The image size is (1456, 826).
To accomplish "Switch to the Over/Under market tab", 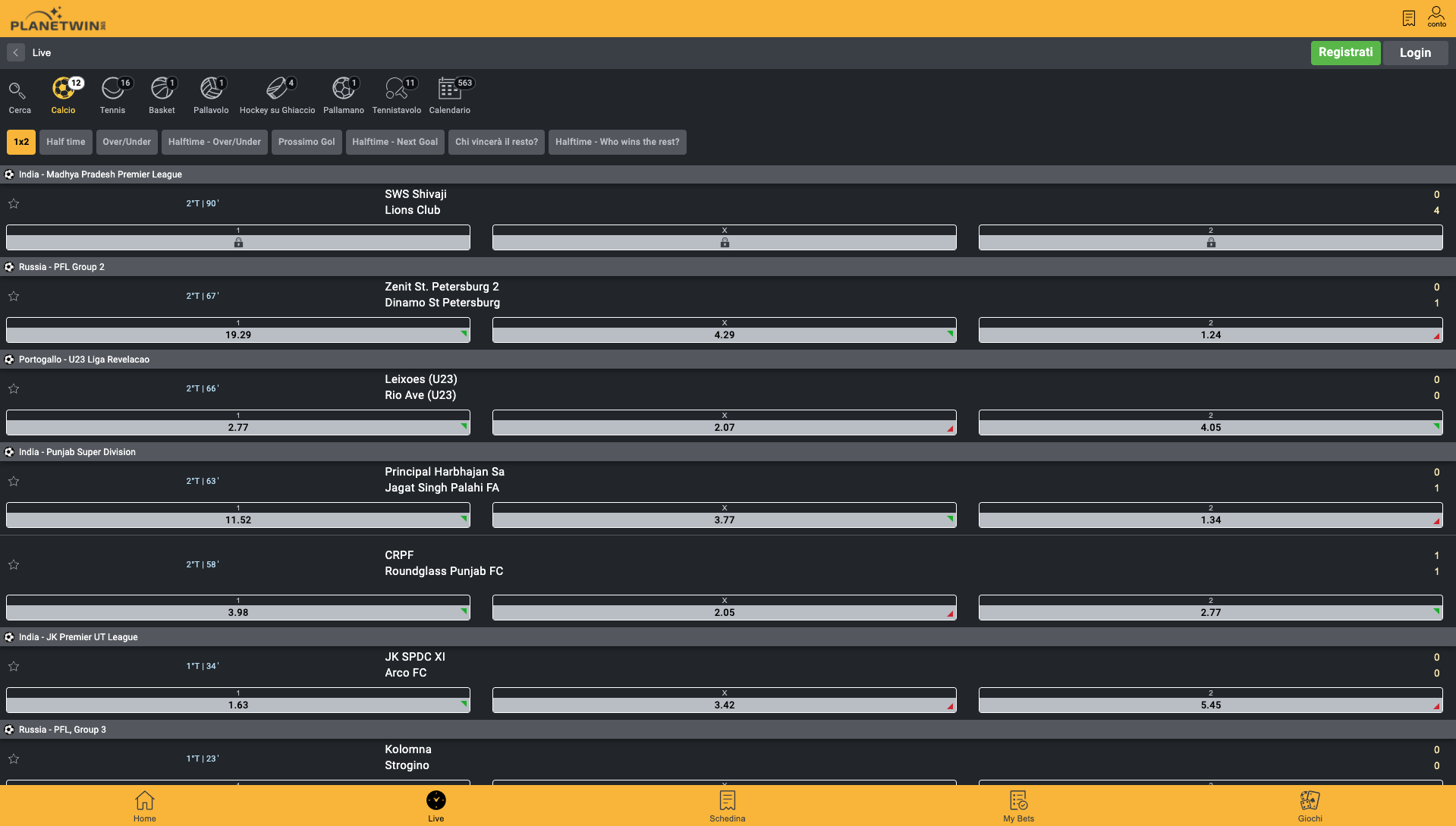I will [x=127, y=142].
